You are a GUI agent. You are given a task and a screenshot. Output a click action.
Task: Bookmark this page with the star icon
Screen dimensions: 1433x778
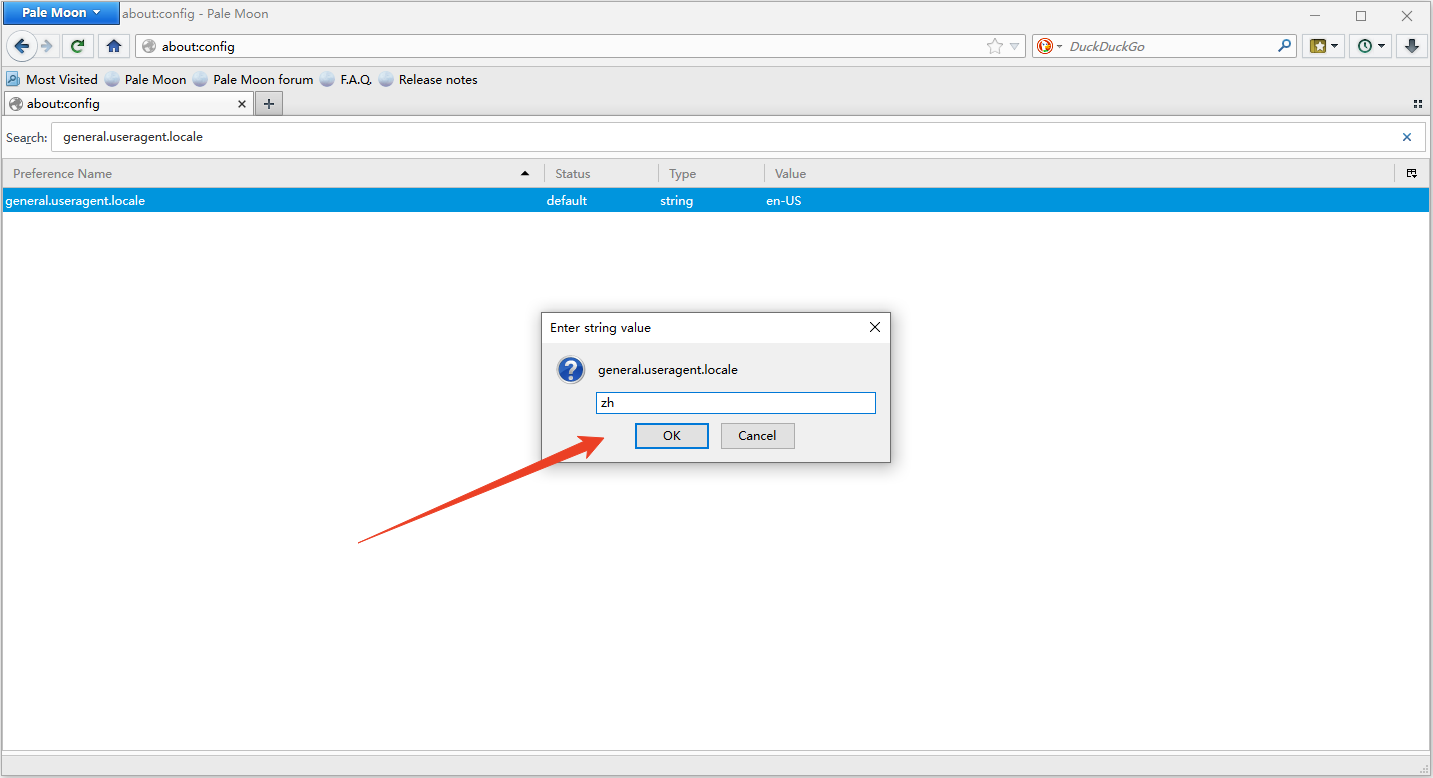994,46
